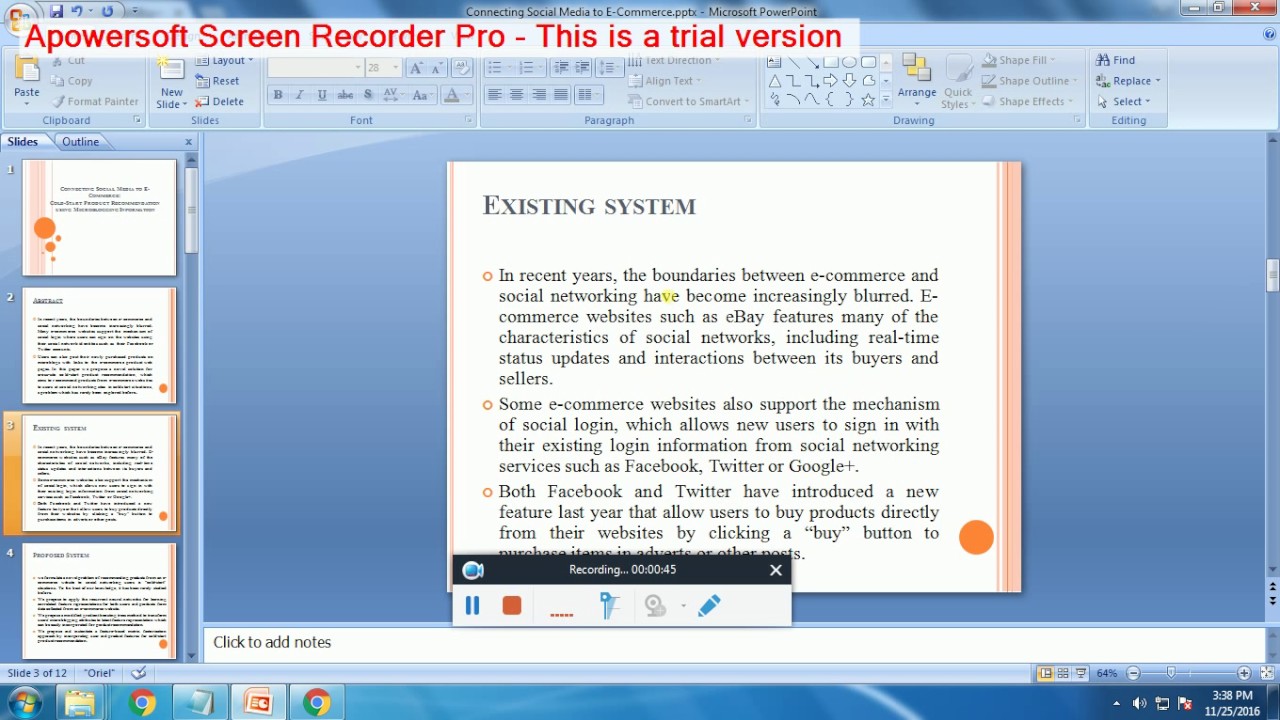1280x720 pixels.
Task: Toggle Italic formatting
Action: pos(300,95)
